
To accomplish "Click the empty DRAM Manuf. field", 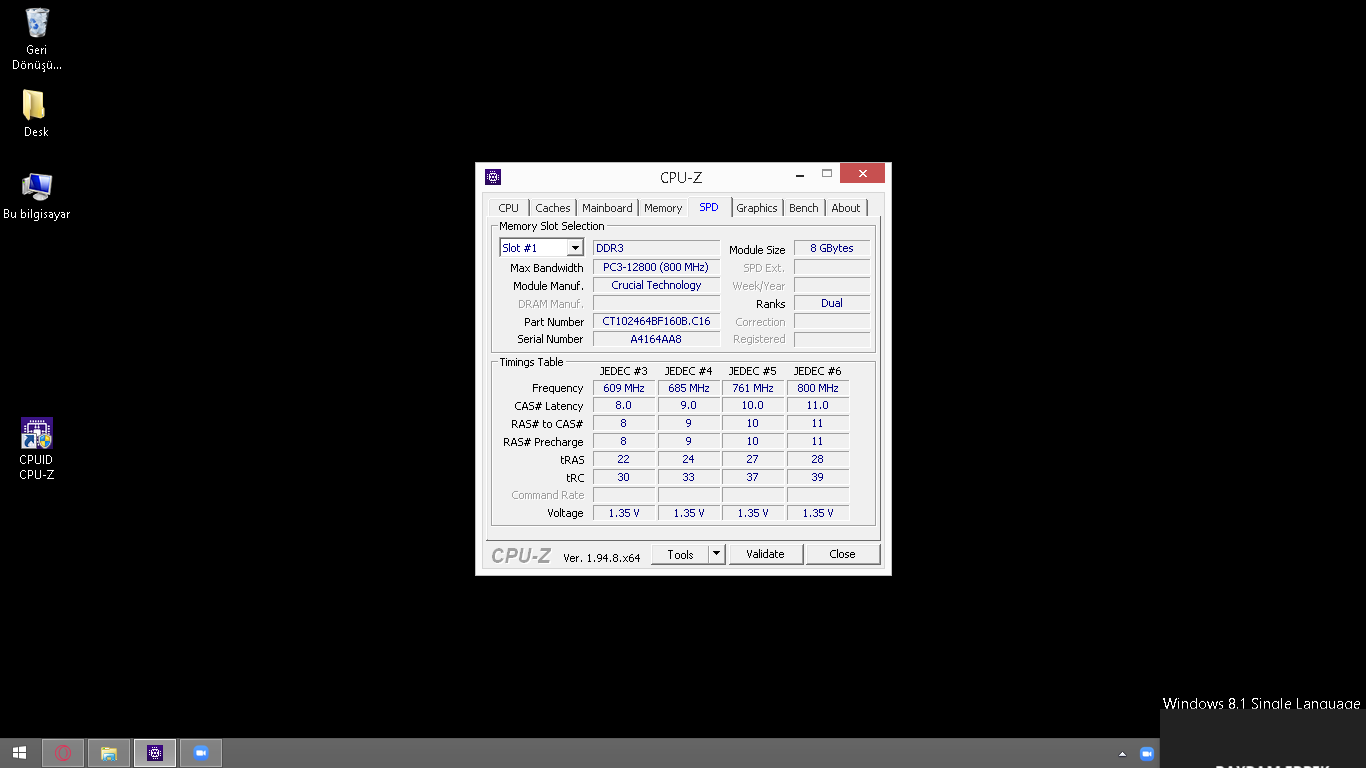I will tap(656, 303).
